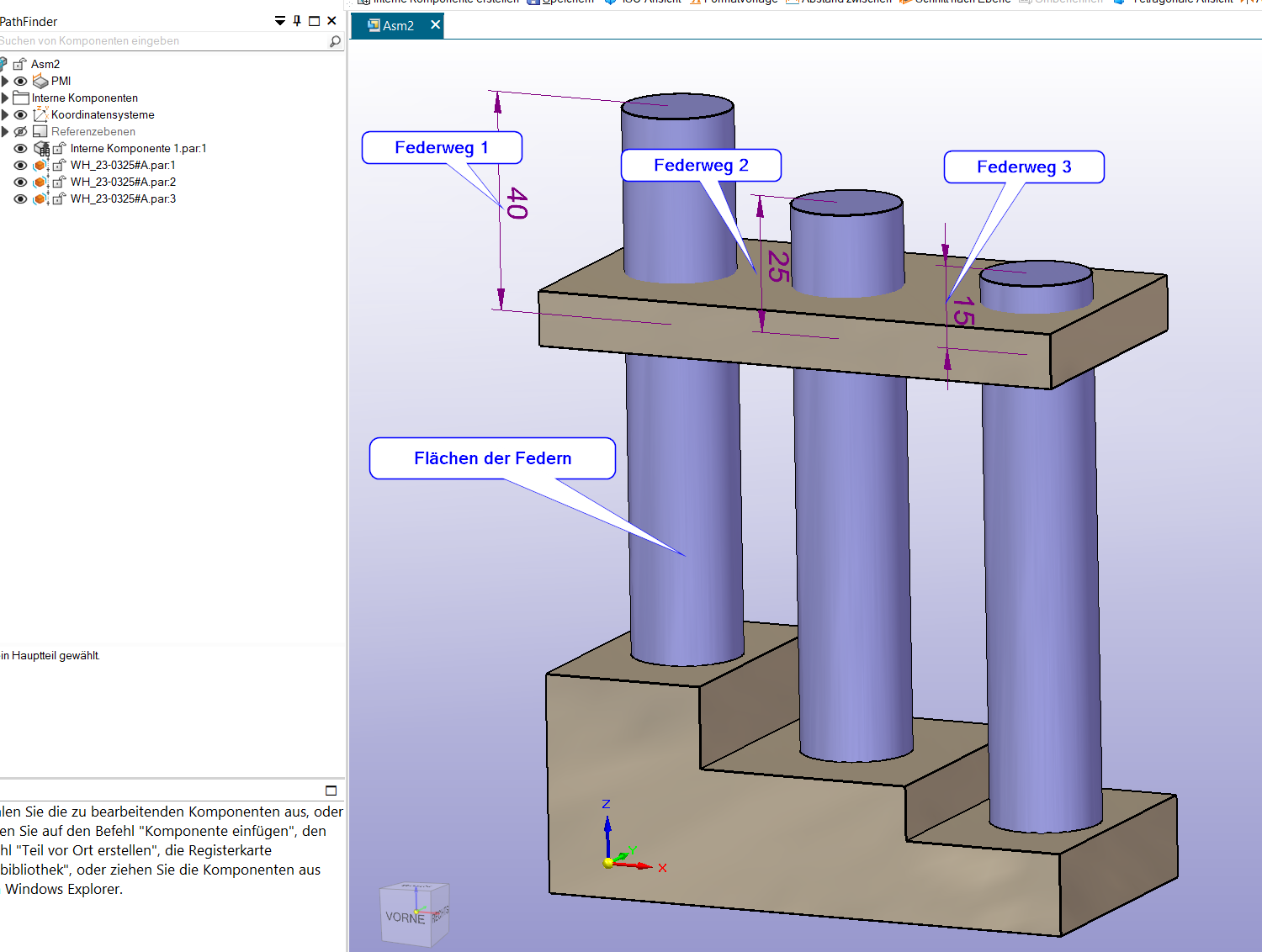Click the Interne Komponenten folder icon
The height and width of the screenshot is (952, 1262).
point(21,98)
